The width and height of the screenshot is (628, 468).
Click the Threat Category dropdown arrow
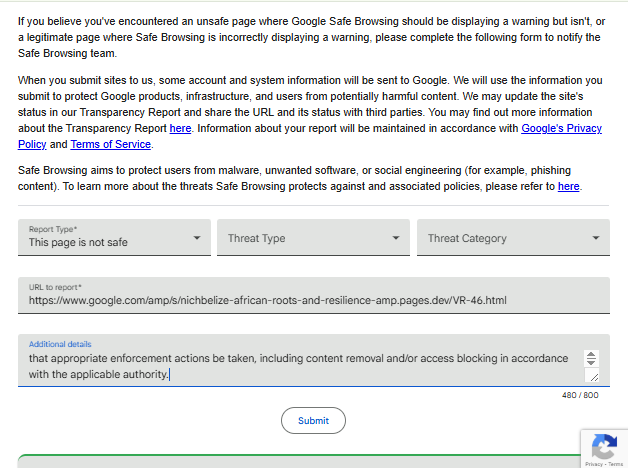pyautogui.click(x=596, y=238)
